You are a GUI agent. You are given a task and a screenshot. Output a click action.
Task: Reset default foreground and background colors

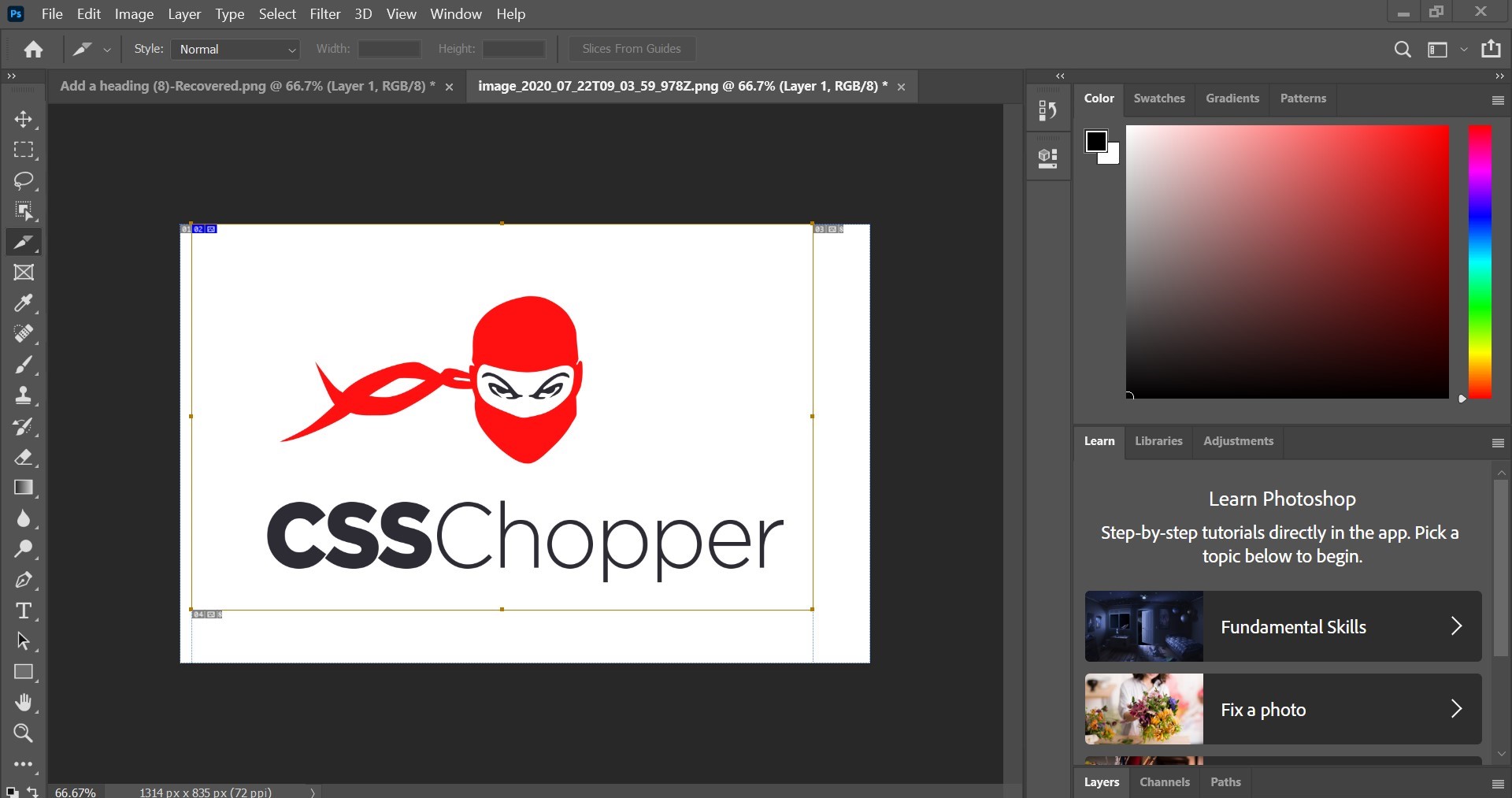point(11,792)
